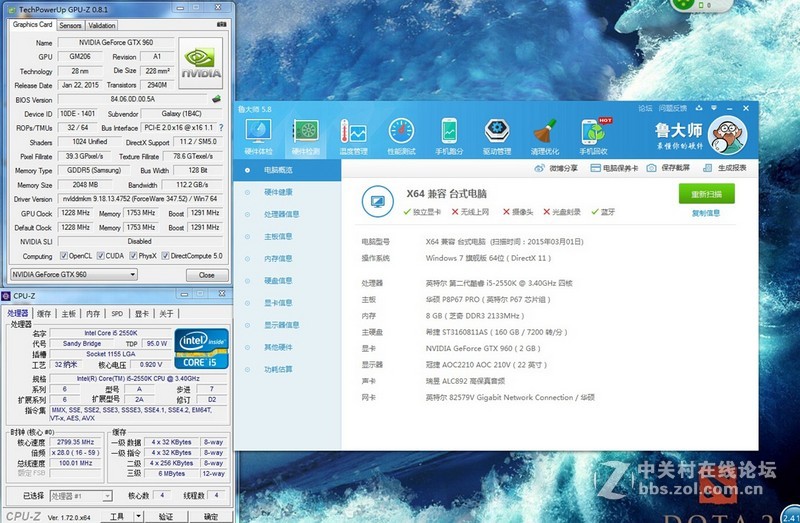Select 主板信息 motherboard info in sidebar

point(288,236)
